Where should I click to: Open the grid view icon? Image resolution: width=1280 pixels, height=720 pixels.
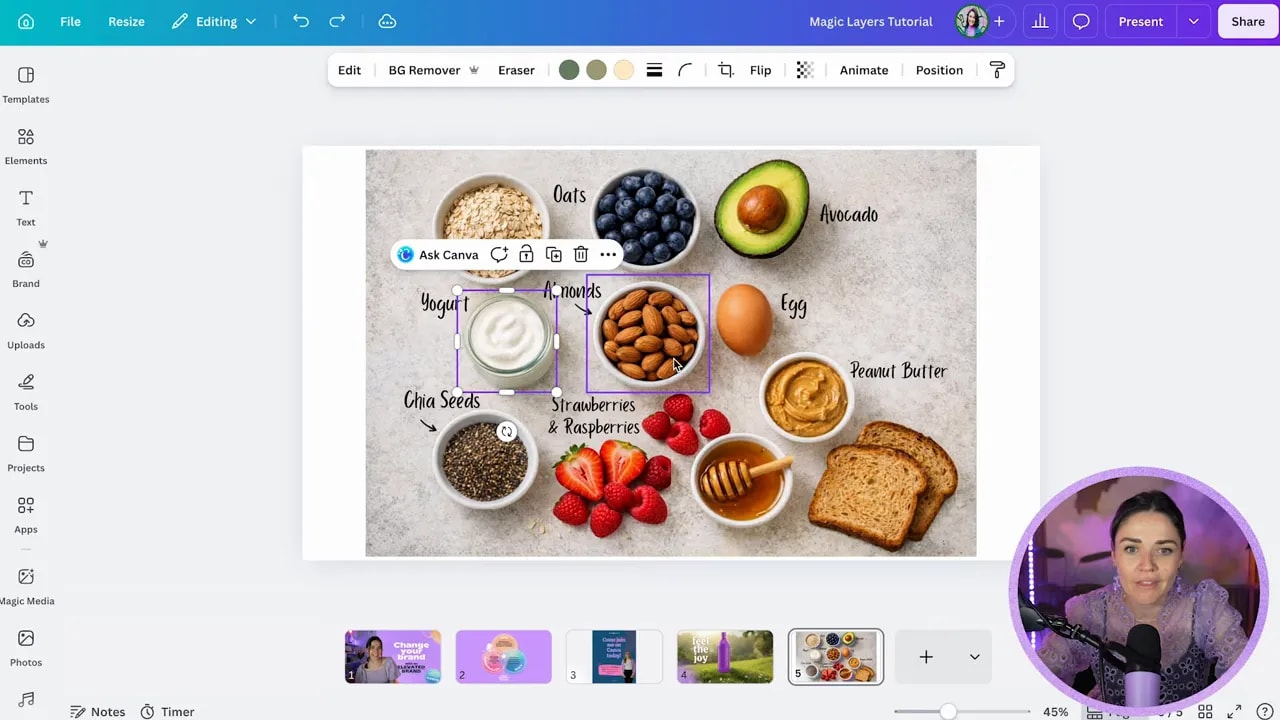coord(1205,712)
